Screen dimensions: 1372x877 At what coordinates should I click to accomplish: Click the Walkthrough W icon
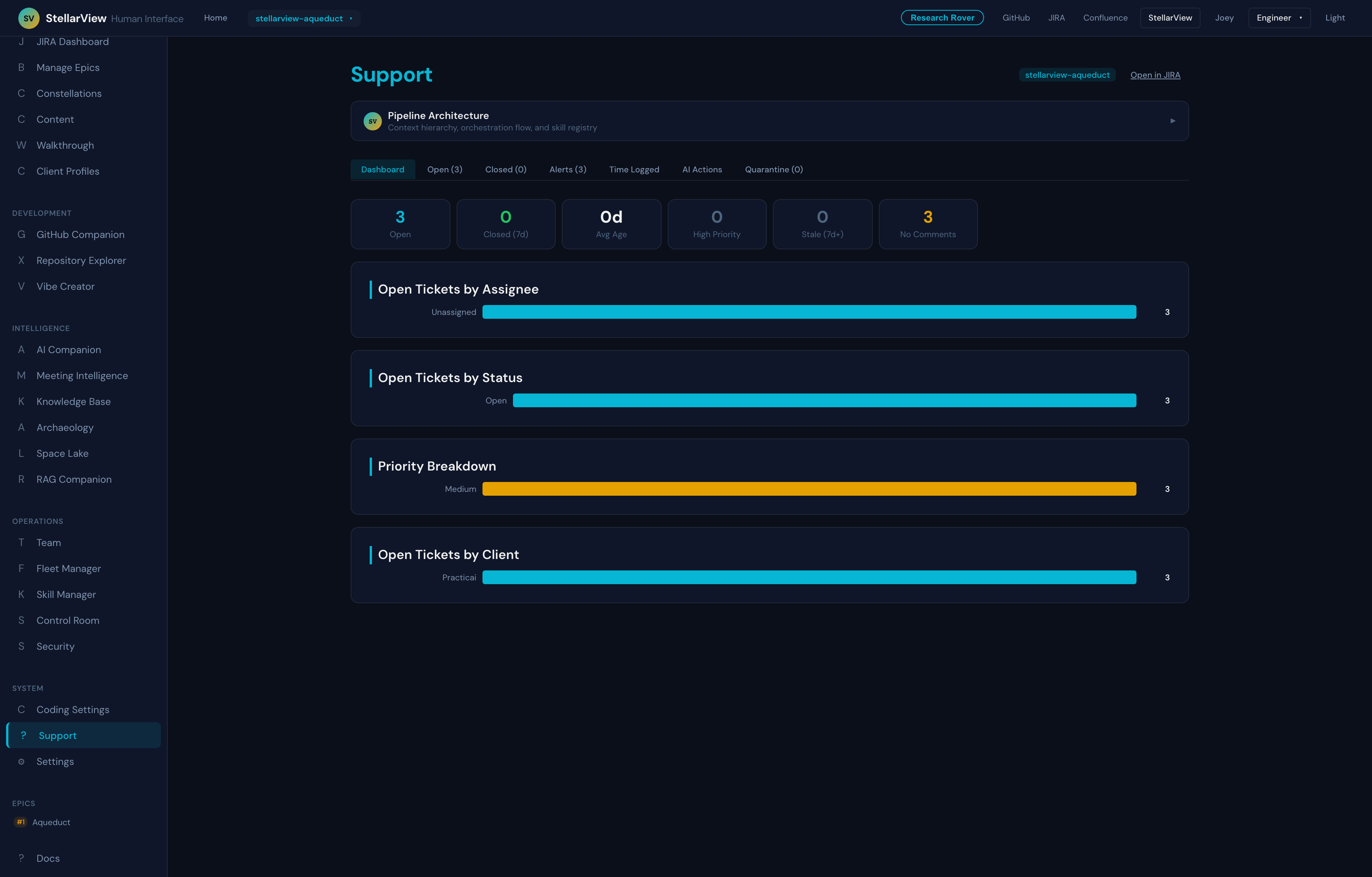21,145
